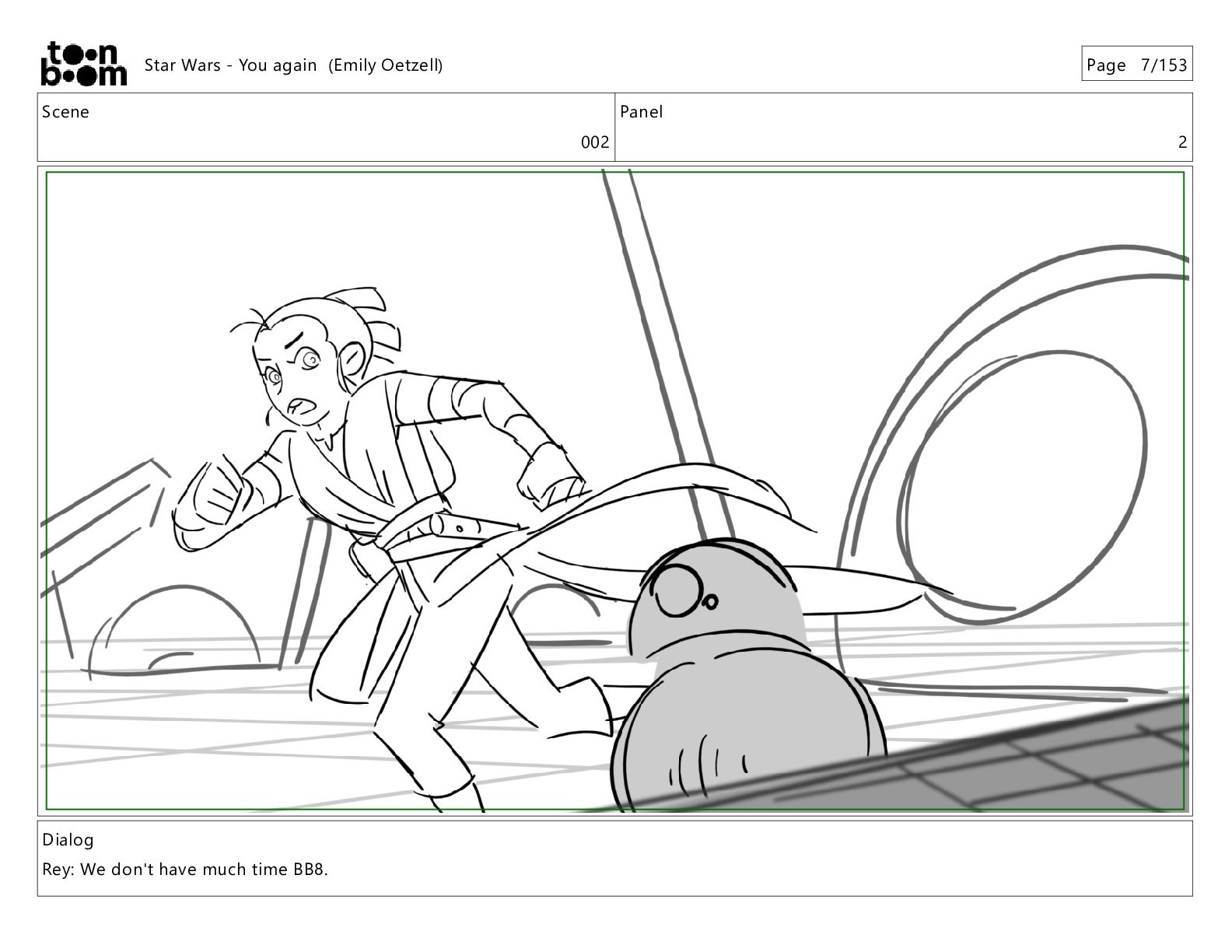Click the 'Dialog' label
Image resolution: width=1232 pixels, height=952 pixels.
tap(68, 840)
